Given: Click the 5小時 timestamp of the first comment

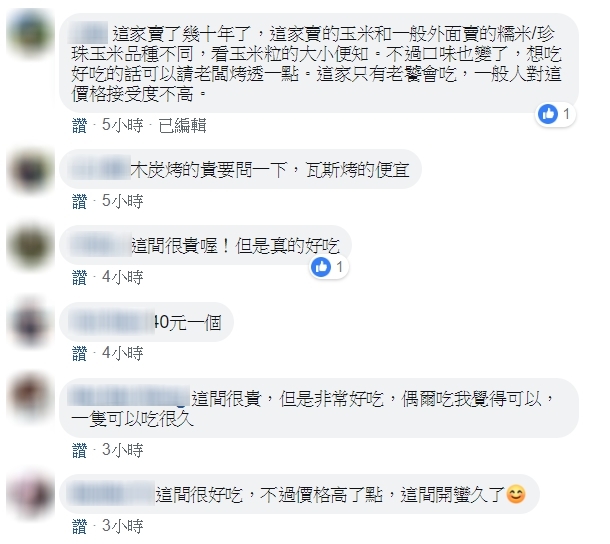Looking at the screenshot, I should coord(123,125).
